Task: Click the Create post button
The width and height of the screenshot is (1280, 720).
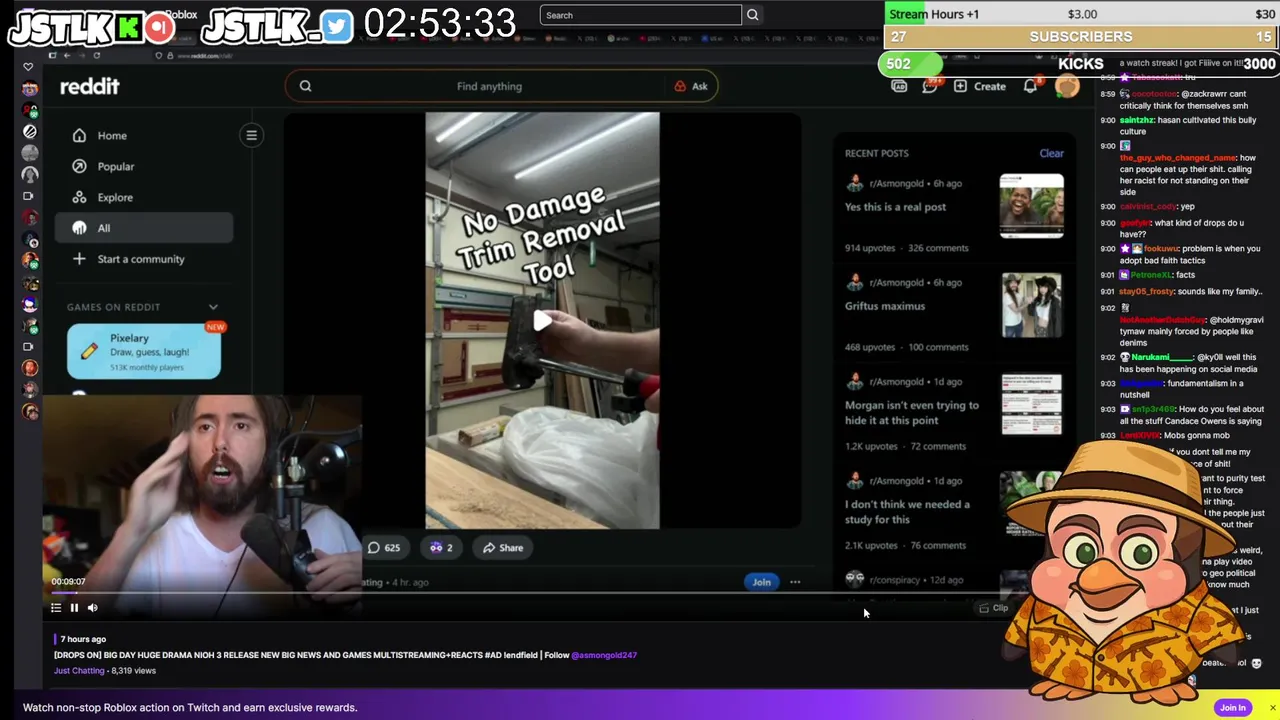Action: [x=979, y=86]
